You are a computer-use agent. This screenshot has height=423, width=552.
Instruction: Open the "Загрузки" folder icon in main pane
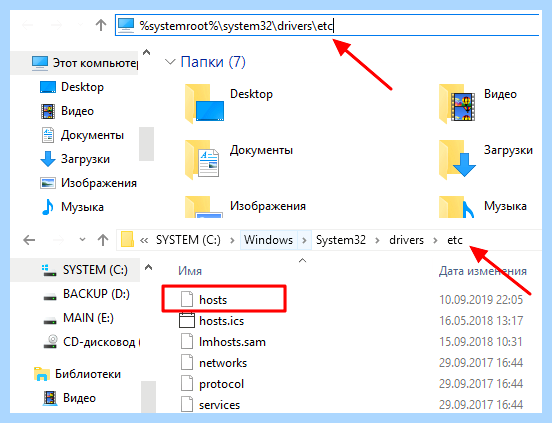point(457,159)
